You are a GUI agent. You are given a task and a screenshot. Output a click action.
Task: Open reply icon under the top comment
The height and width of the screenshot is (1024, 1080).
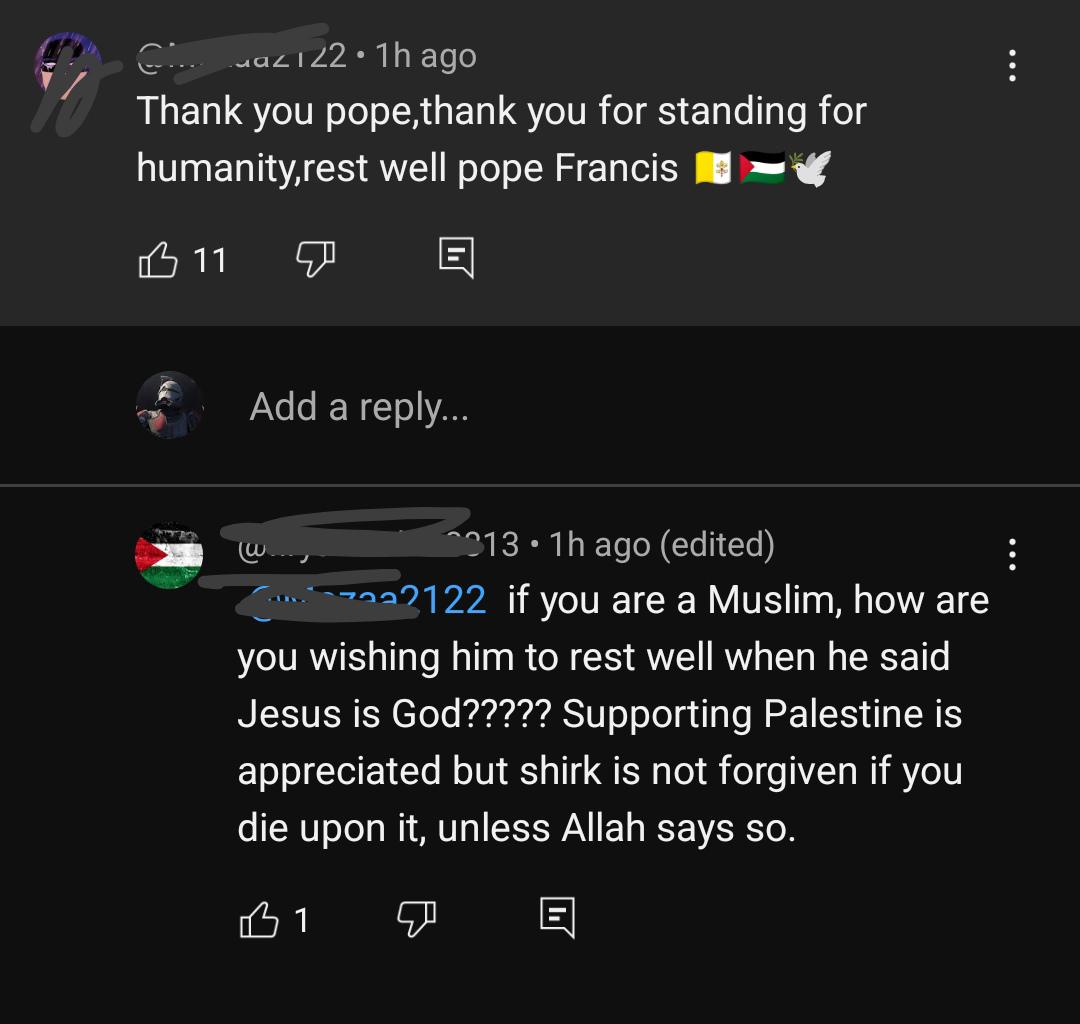(x=457, y=258)
